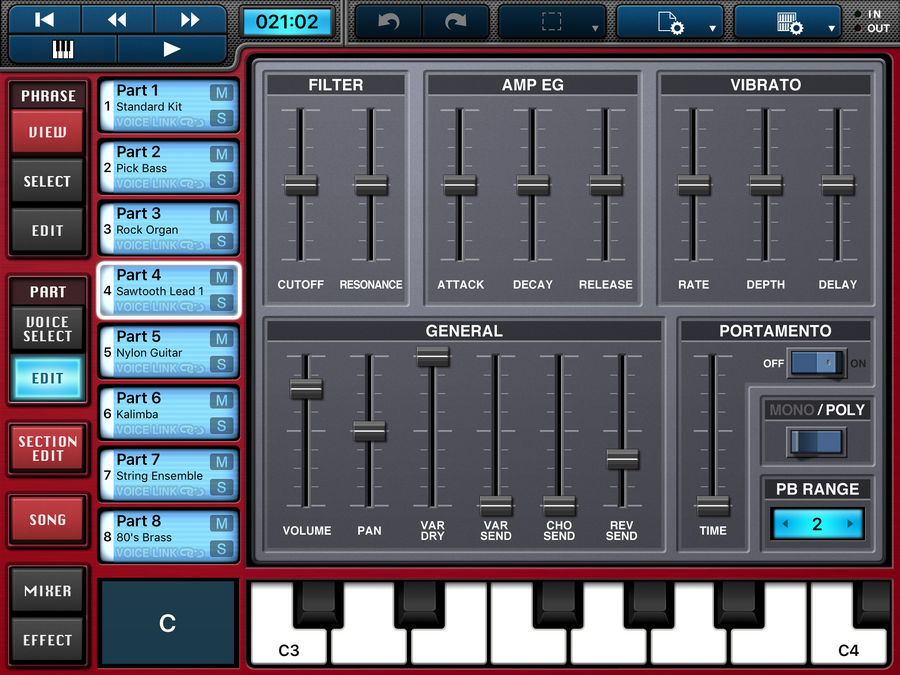Switch to the Song screen

pos(48,520)
